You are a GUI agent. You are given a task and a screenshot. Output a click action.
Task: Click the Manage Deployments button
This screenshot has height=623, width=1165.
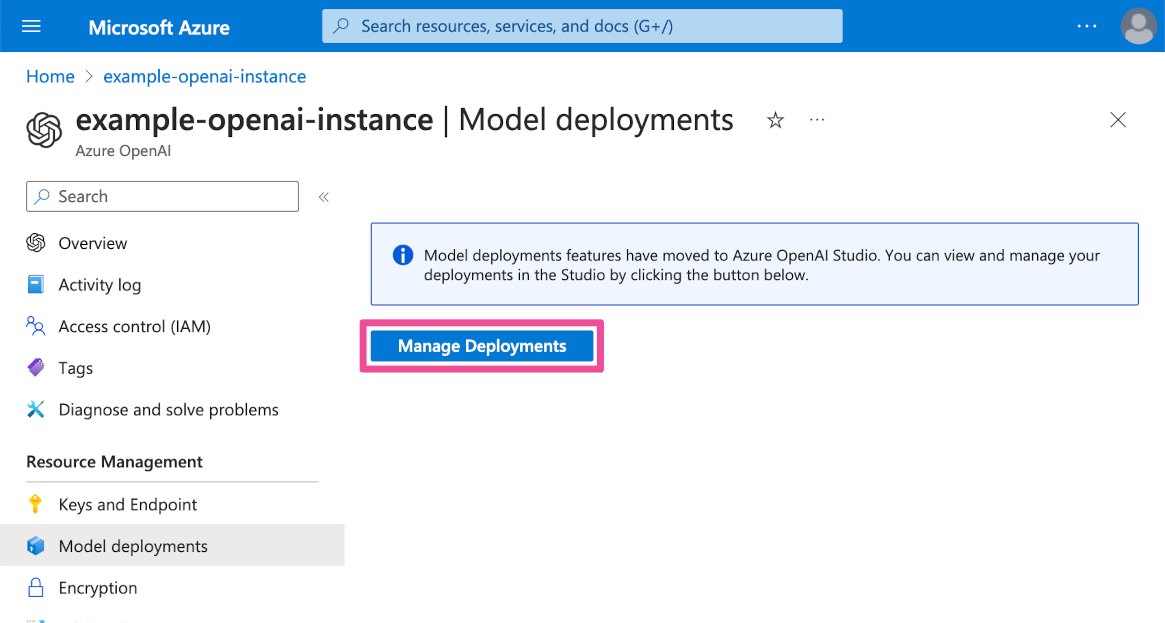click(x=481, y=345)
